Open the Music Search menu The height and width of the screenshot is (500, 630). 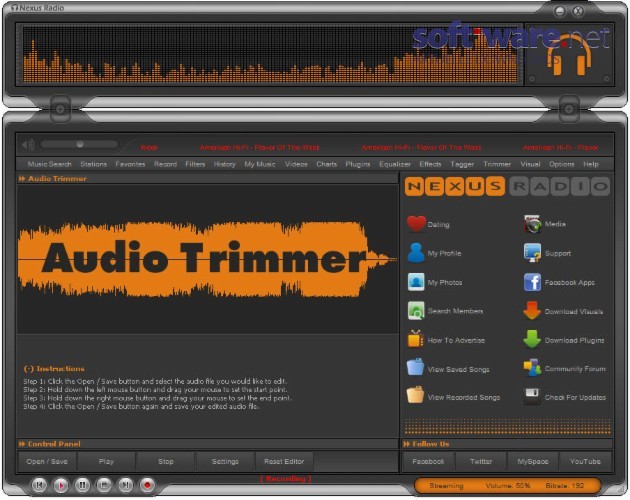[x=49, y=164]
